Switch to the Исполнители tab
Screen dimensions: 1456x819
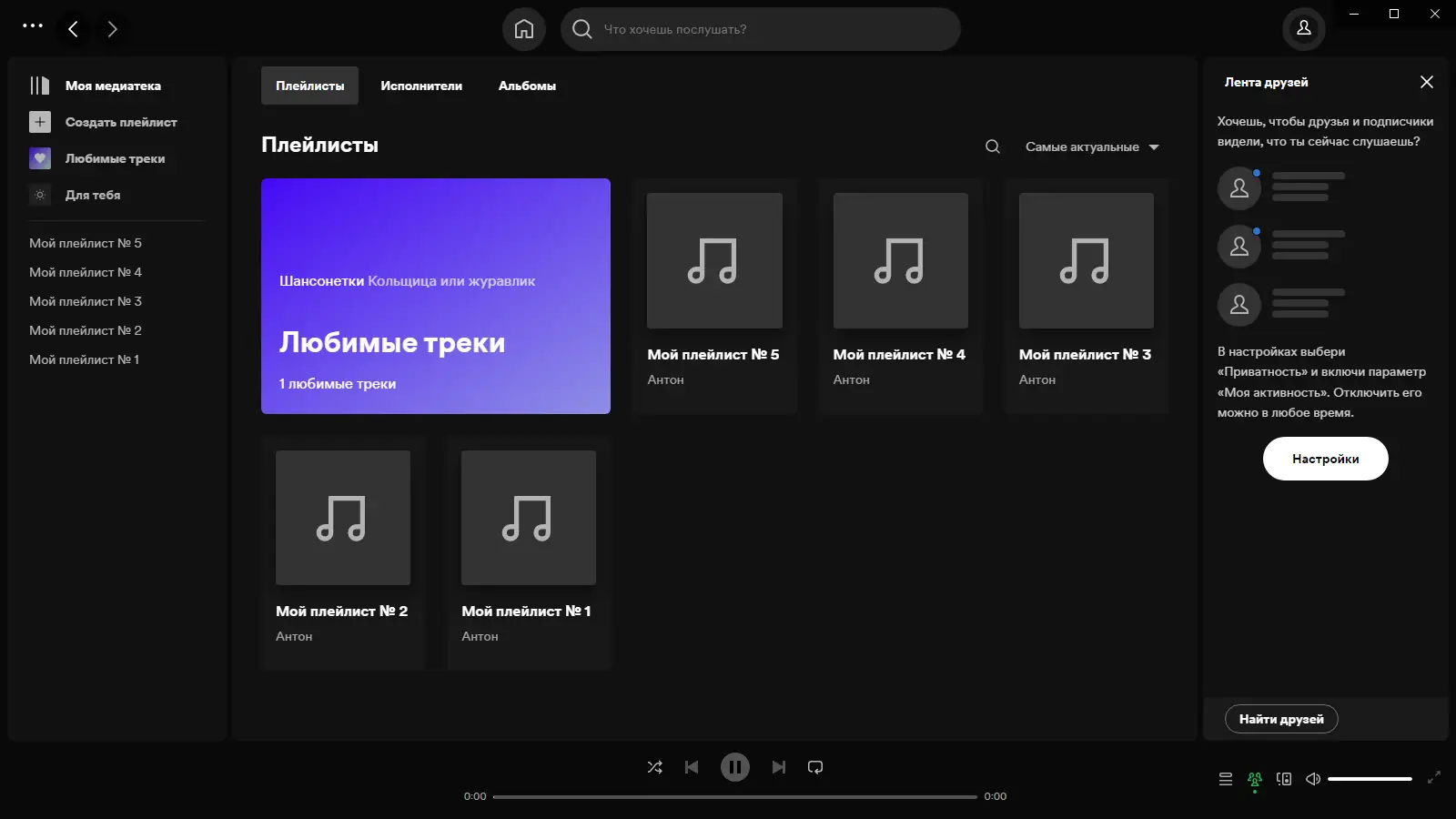coord(421,86)
